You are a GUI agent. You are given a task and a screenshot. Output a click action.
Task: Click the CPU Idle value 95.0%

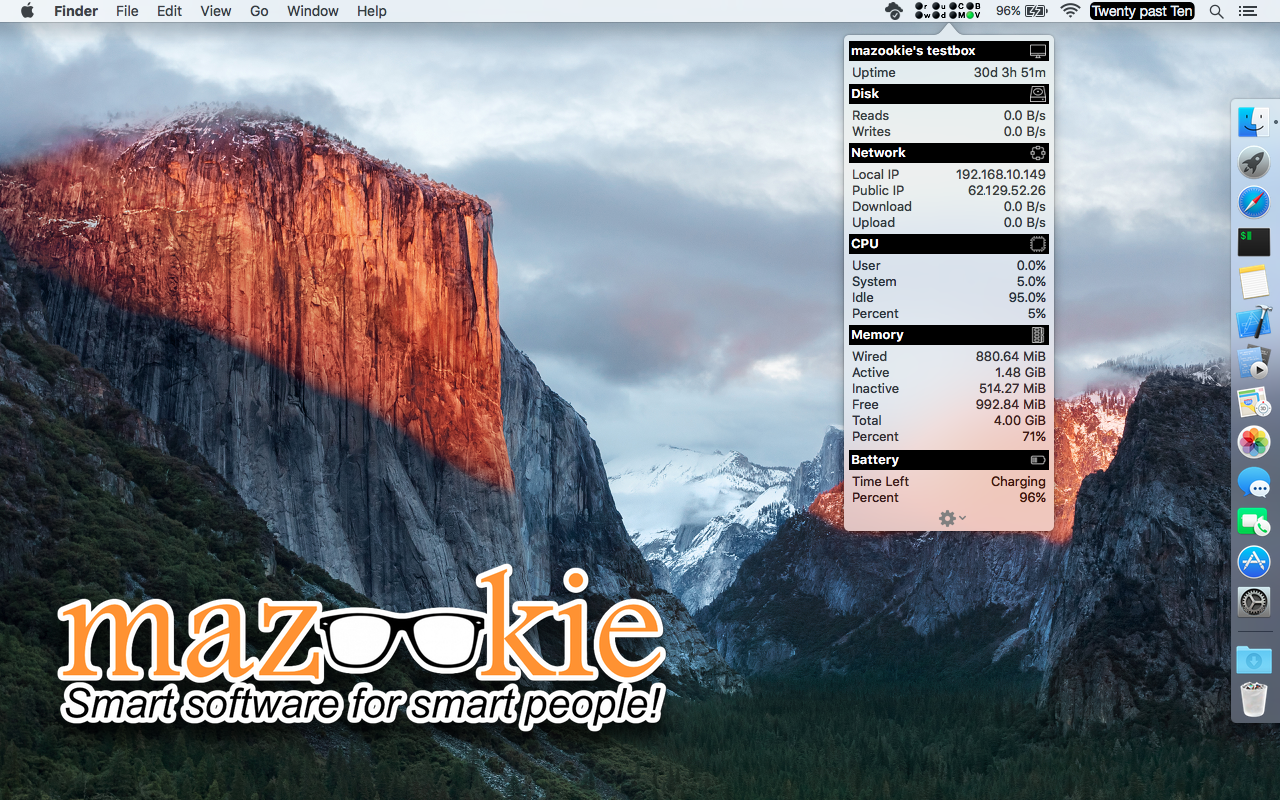tap(1027, 298)
